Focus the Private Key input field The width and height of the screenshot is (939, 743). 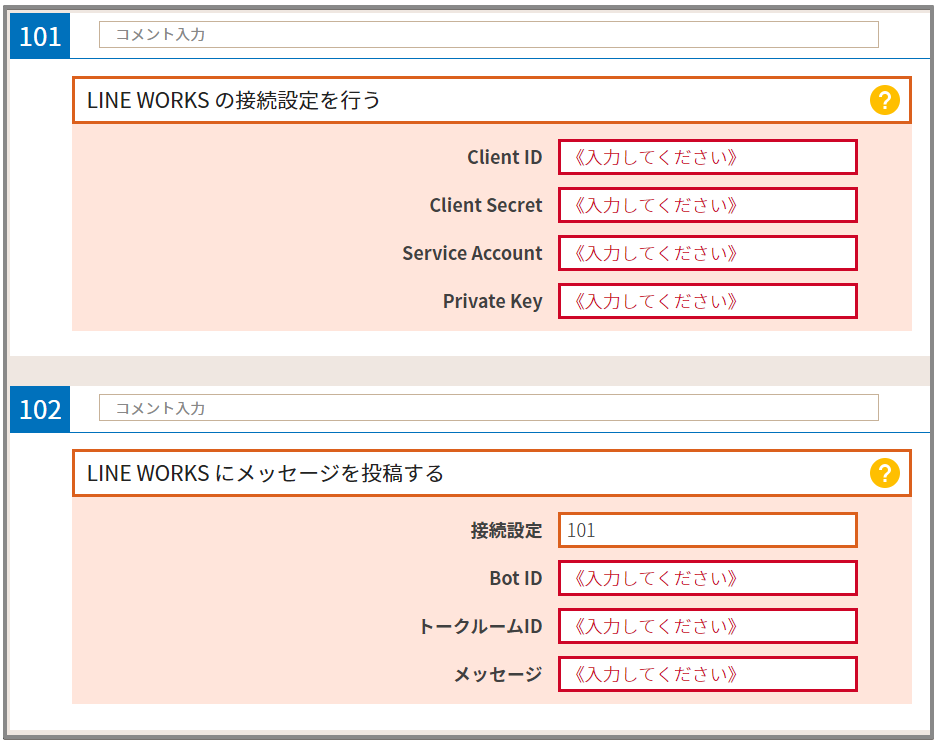(x=708, y=301)
